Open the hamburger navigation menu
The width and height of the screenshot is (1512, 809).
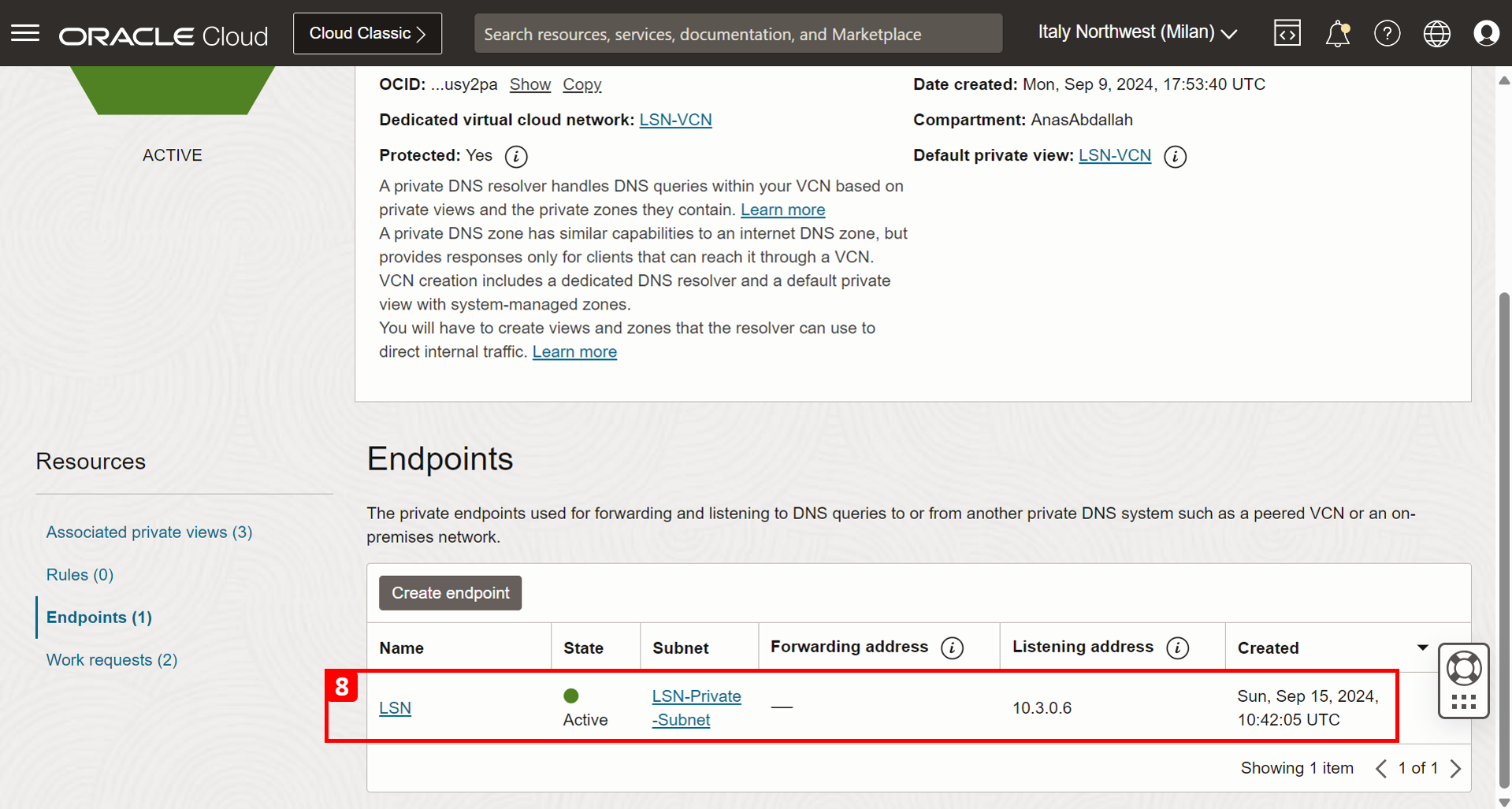click(25, 33)
